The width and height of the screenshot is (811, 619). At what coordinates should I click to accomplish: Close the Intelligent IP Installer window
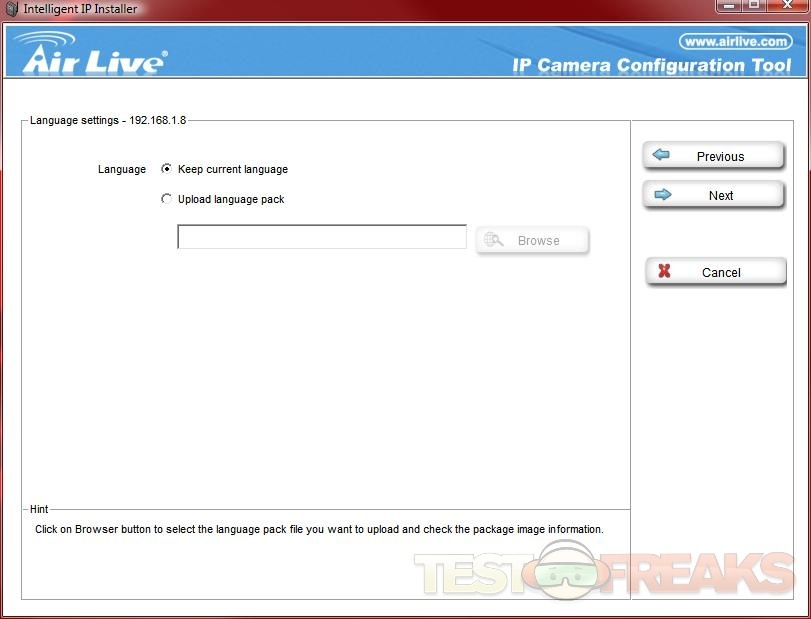(x=787, y=5)
